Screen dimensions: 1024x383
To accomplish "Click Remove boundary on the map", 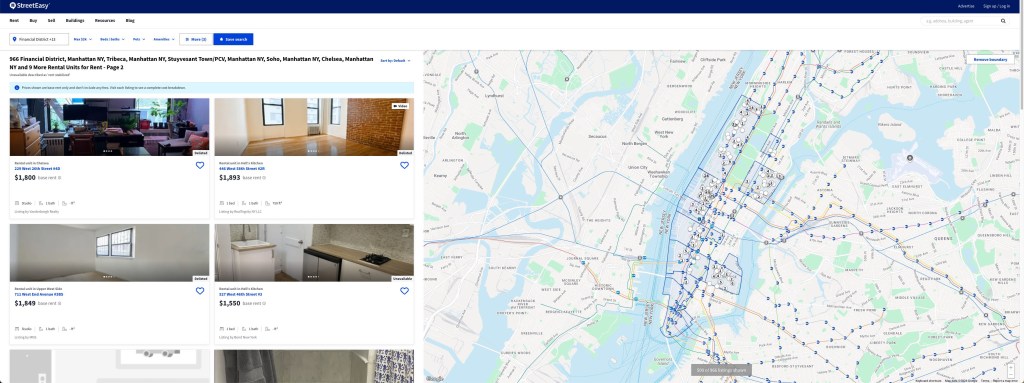I will (990, 59).
